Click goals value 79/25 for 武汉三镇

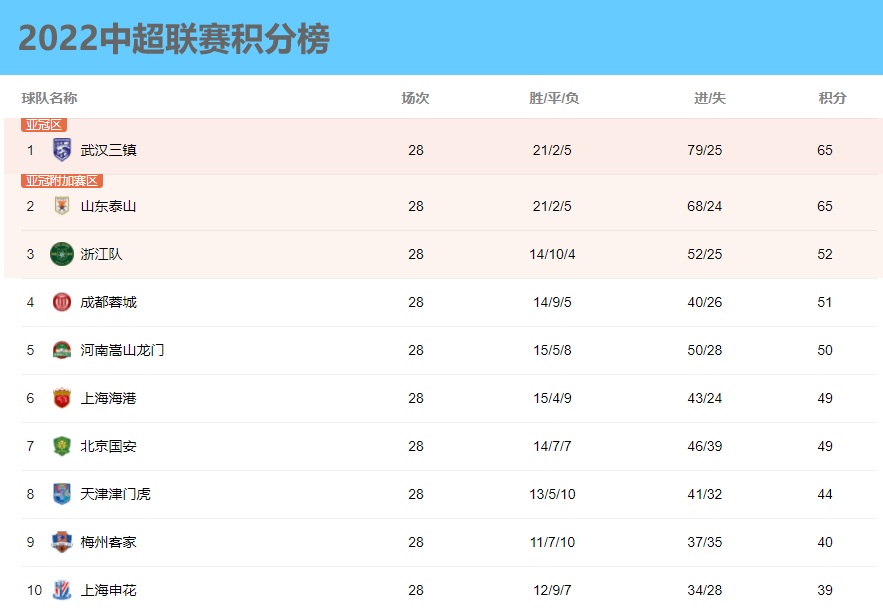(x=704, y=150)
